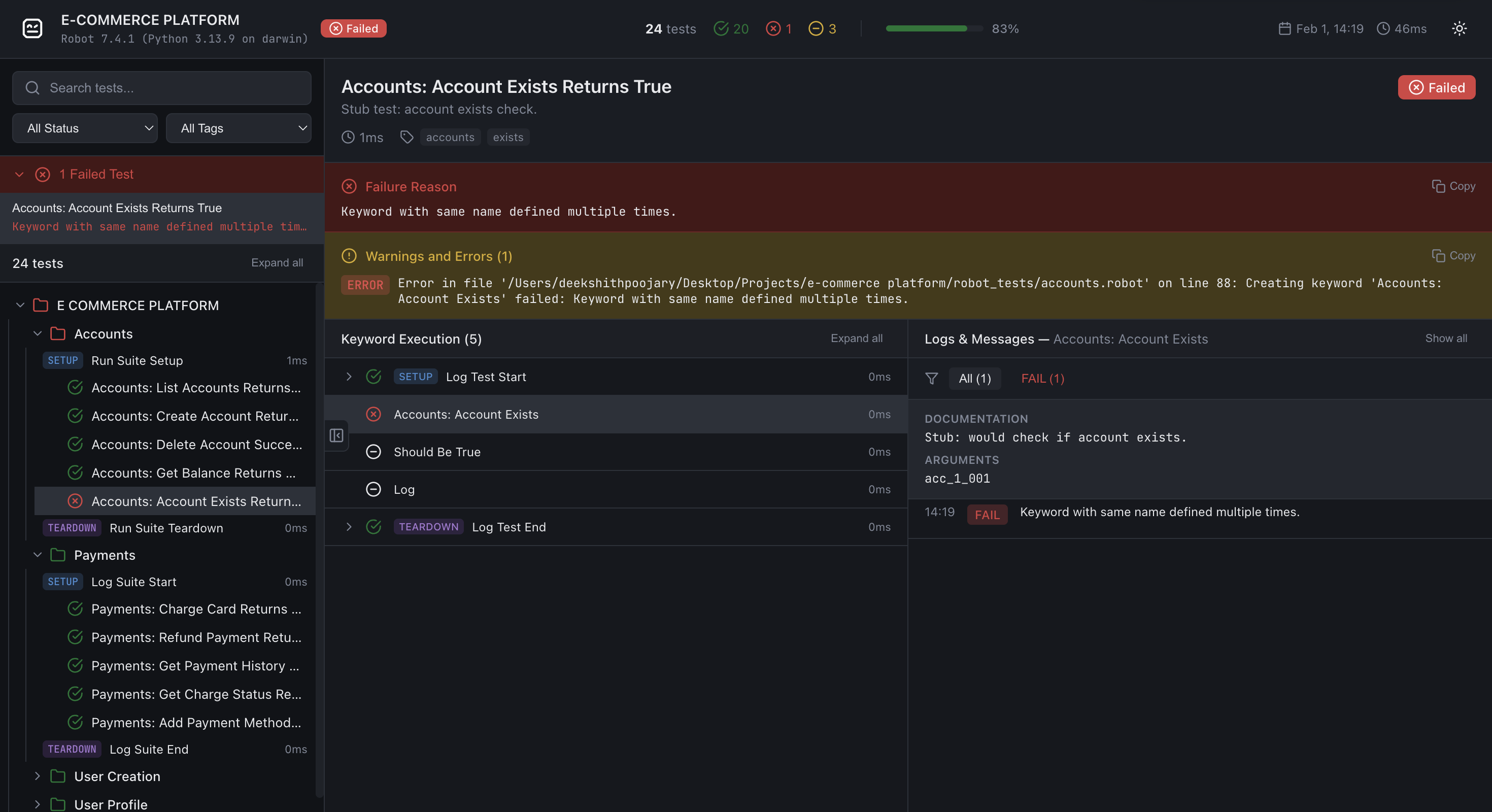Select Payments: Refund Payment test

(x=175, y=637)
